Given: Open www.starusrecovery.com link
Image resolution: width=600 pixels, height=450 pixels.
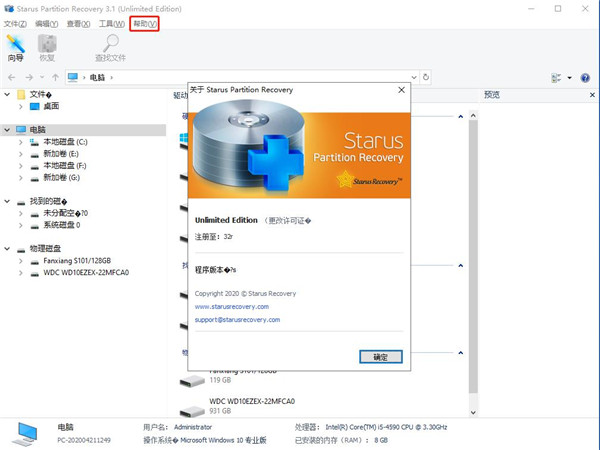Looking at the screenshot, I should point(232,307).
